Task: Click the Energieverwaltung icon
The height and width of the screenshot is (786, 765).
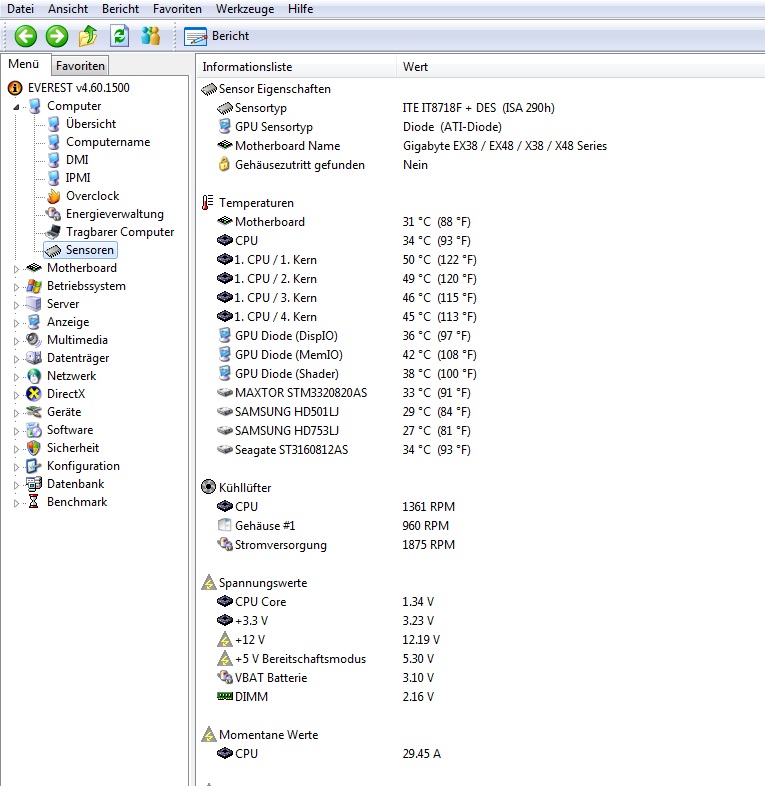Action: pyautogui.click(x=54, y=214)
